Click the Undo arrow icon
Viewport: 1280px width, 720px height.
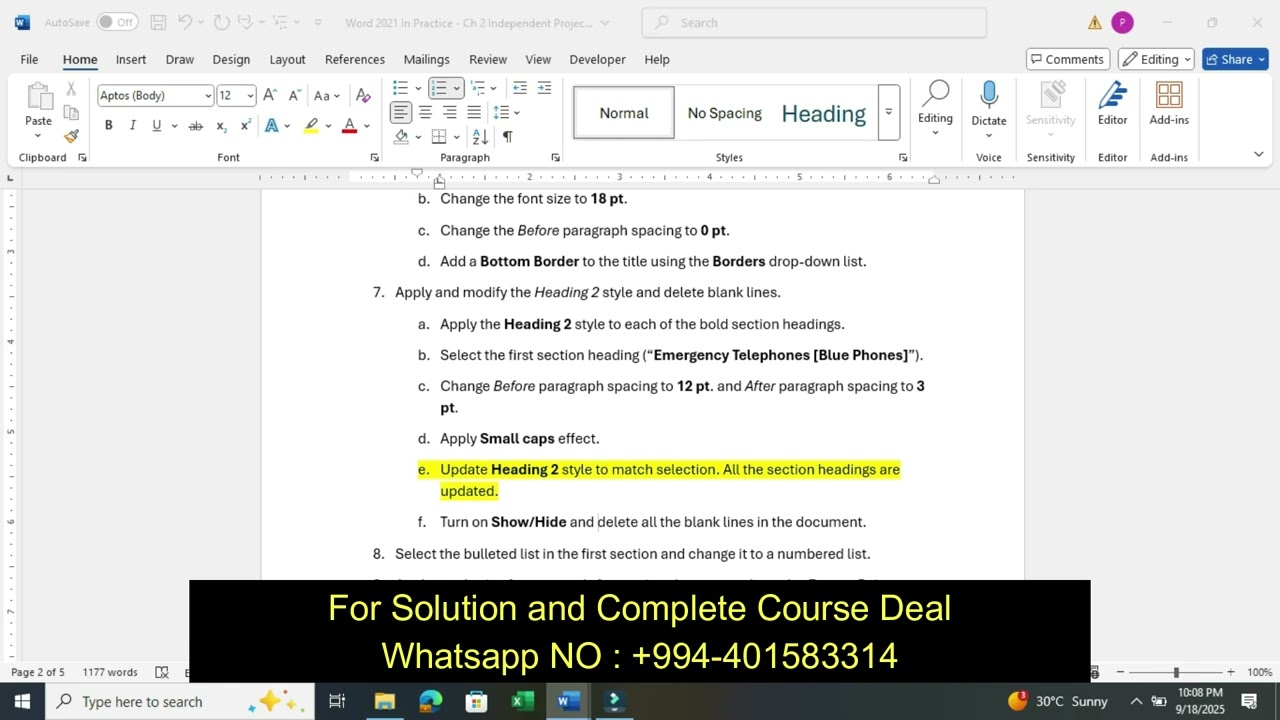186,22
